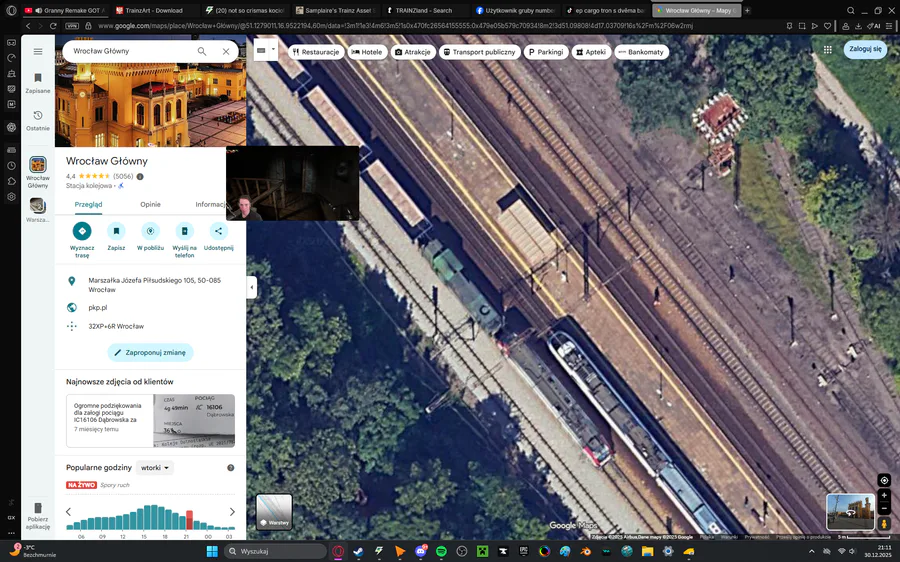The width and height of the screenshot is (900, 562).
Task: Click the Marszałka Józefa Piłsudskiego address row
Action: tap(150, 285)
